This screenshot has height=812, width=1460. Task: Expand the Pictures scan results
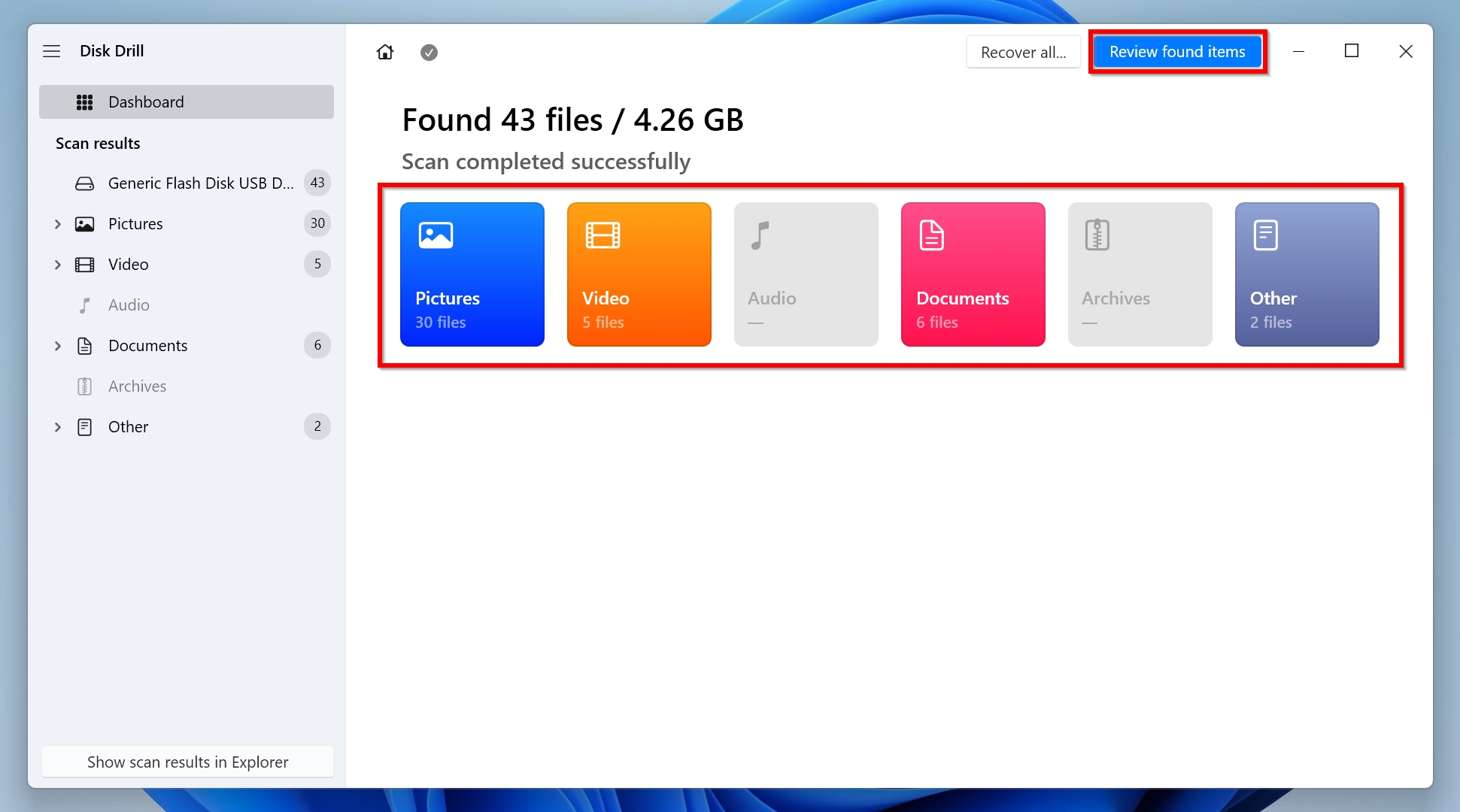[58, 224]
